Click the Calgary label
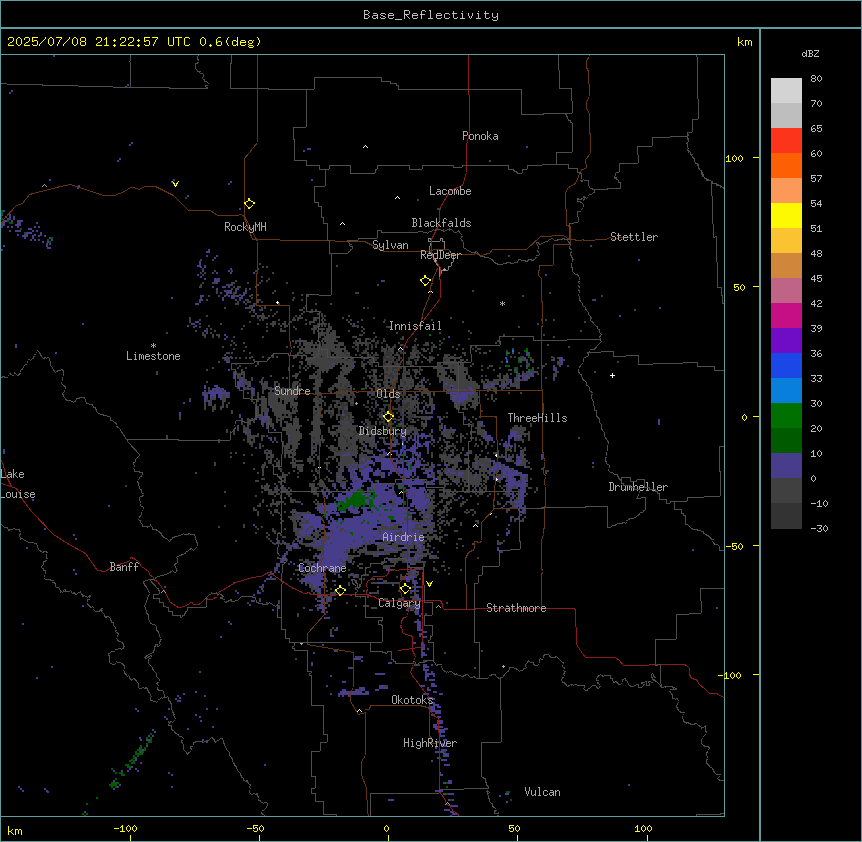Screen dimensions: 862x842 [x=399, y=603]
